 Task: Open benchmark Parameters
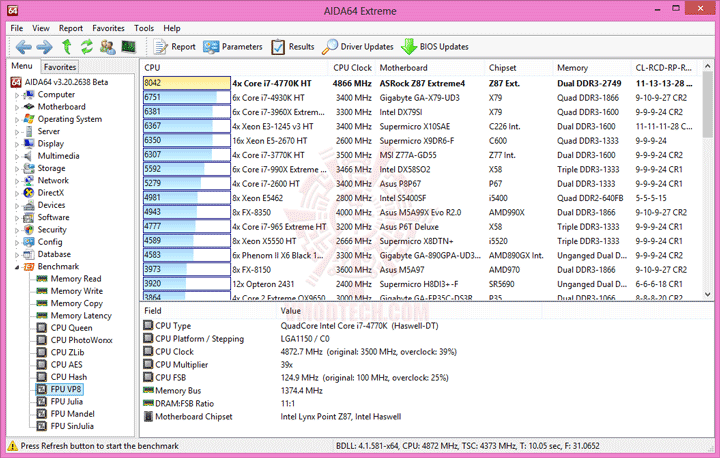pos(233,47)
